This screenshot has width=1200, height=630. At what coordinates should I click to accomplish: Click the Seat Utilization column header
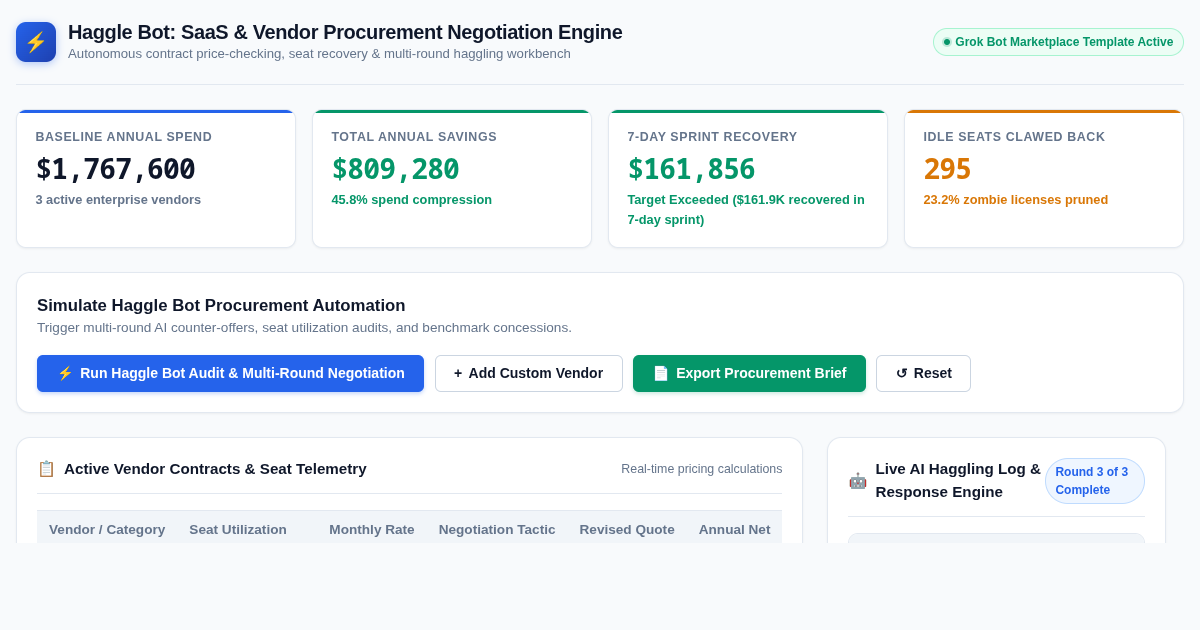[x=238, y=529]
